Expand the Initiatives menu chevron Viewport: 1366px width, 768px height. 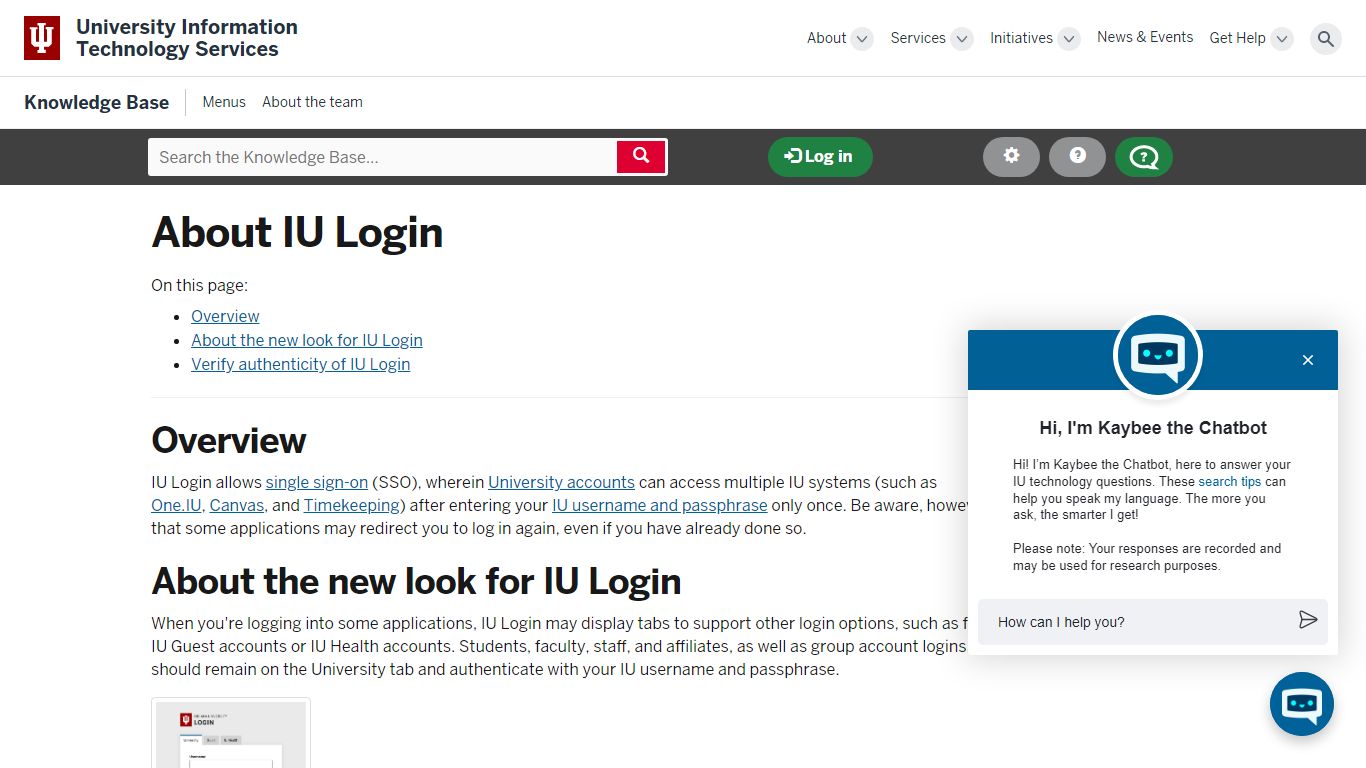(1069, 39)
